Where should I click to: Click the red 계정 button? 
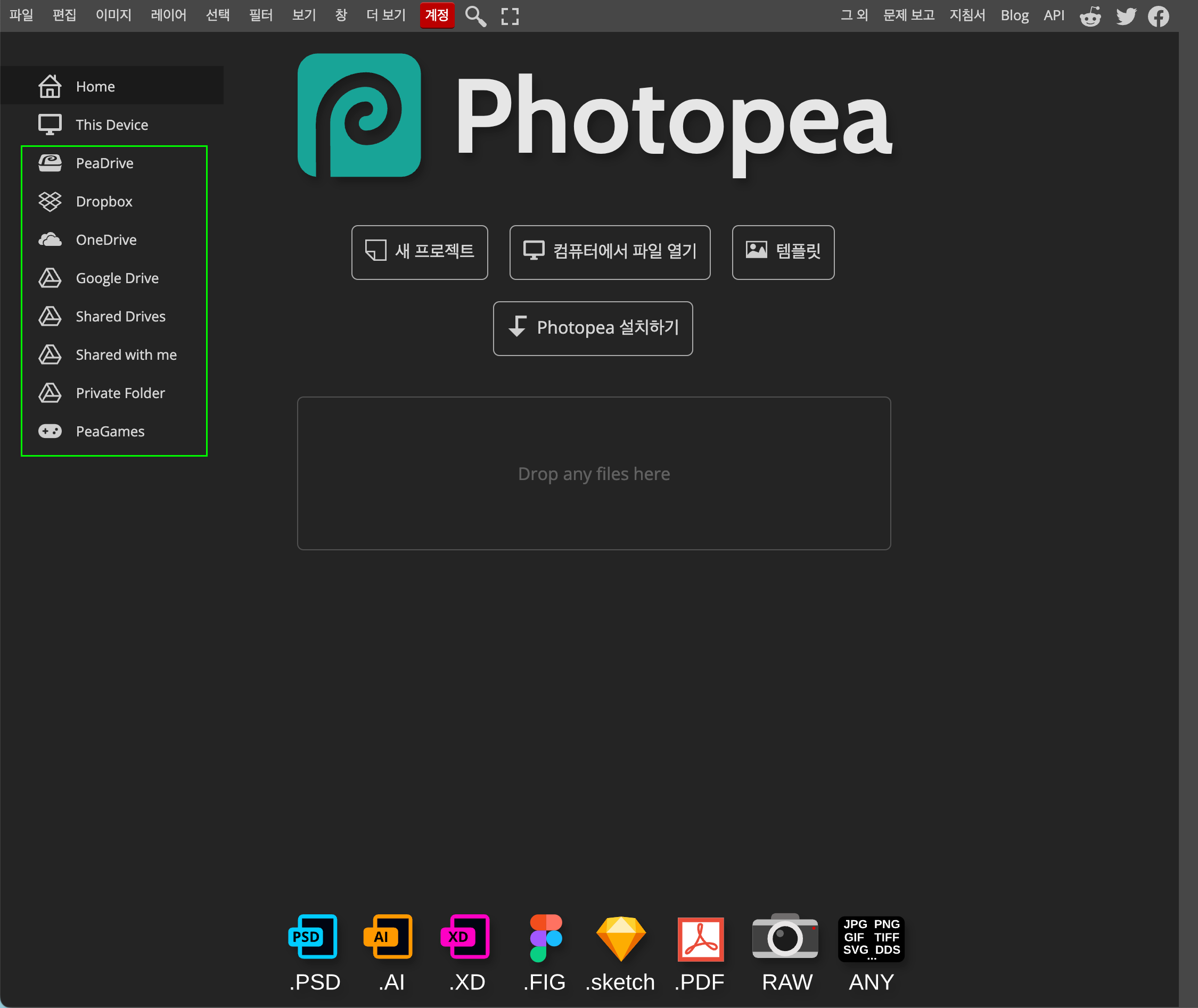437,15
